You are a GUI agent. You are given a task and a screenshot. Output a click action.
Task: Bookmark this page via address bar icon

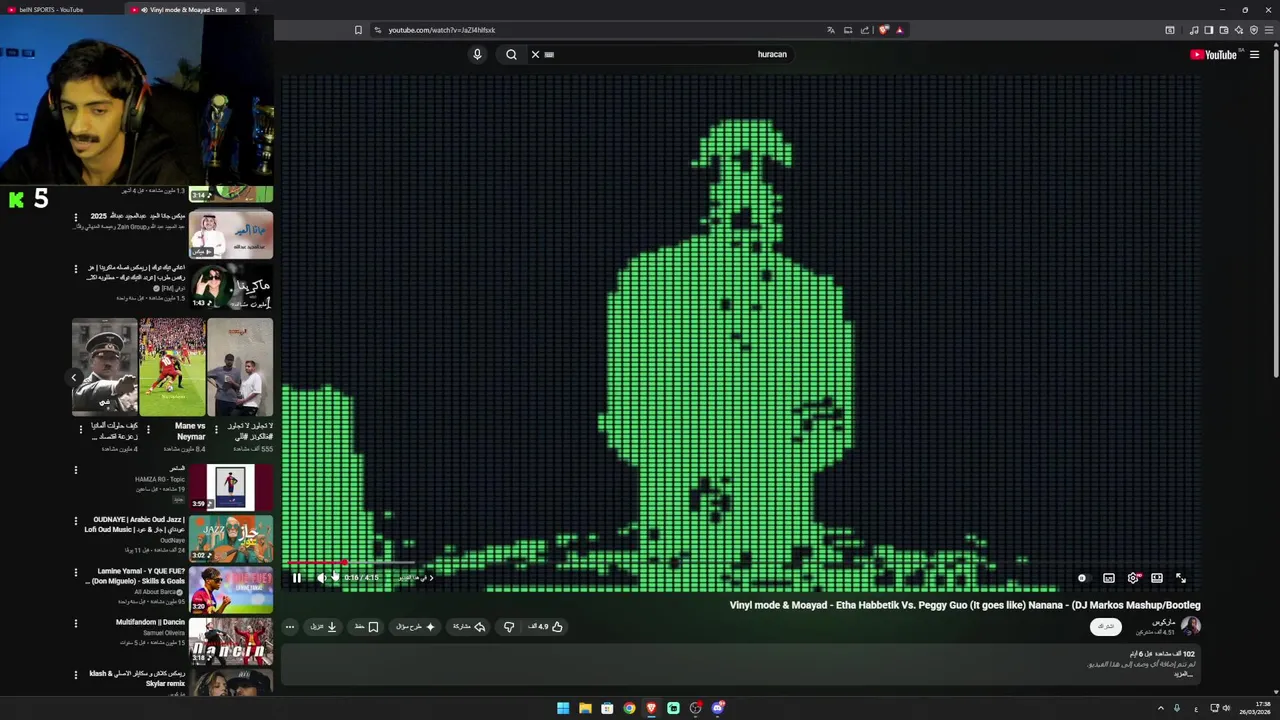pos(358,30)
